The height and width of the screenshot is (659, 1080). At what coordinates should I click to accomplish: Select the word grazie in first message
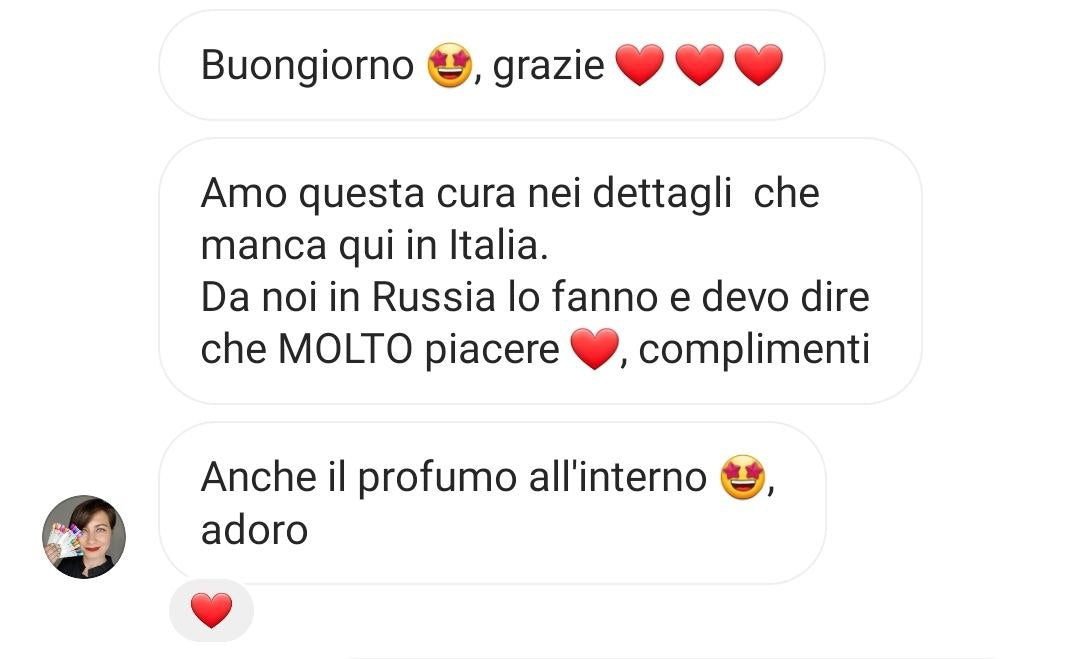(x=548, y=67)
